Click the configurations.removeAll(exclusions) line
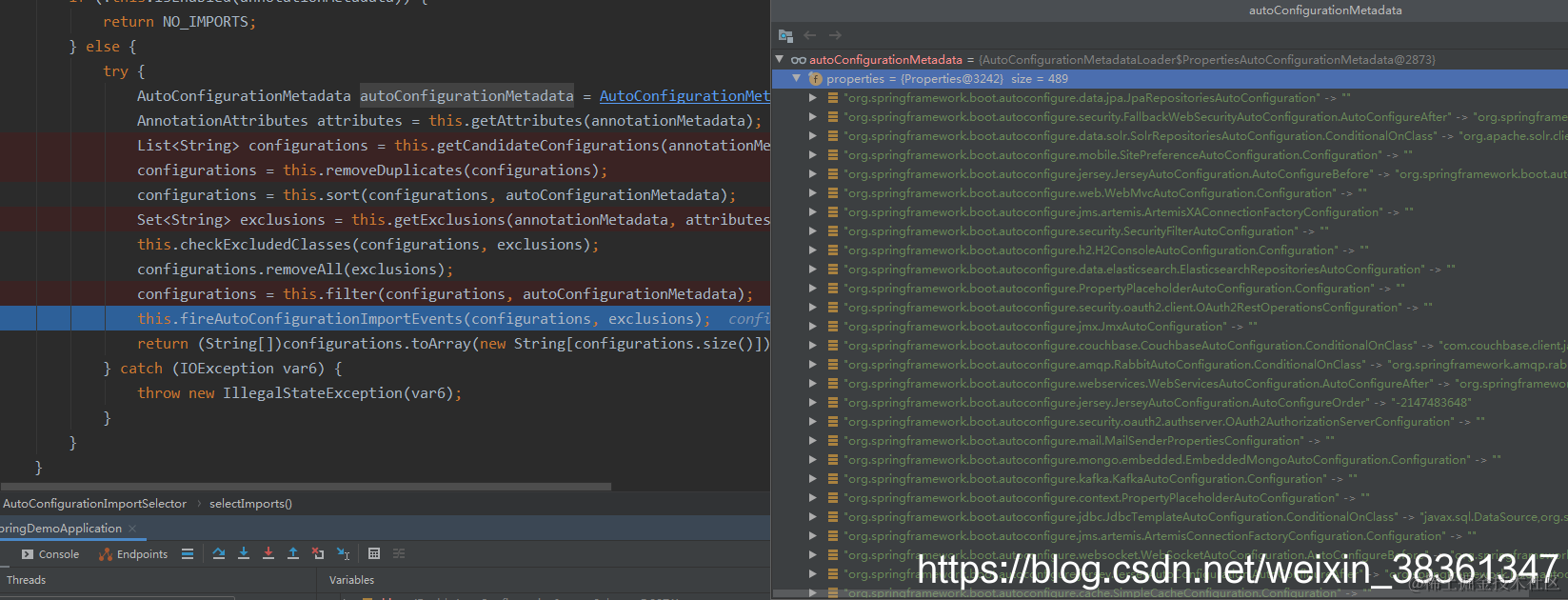Viewport: 1568px width, 600px height. [x=295, y=270]
